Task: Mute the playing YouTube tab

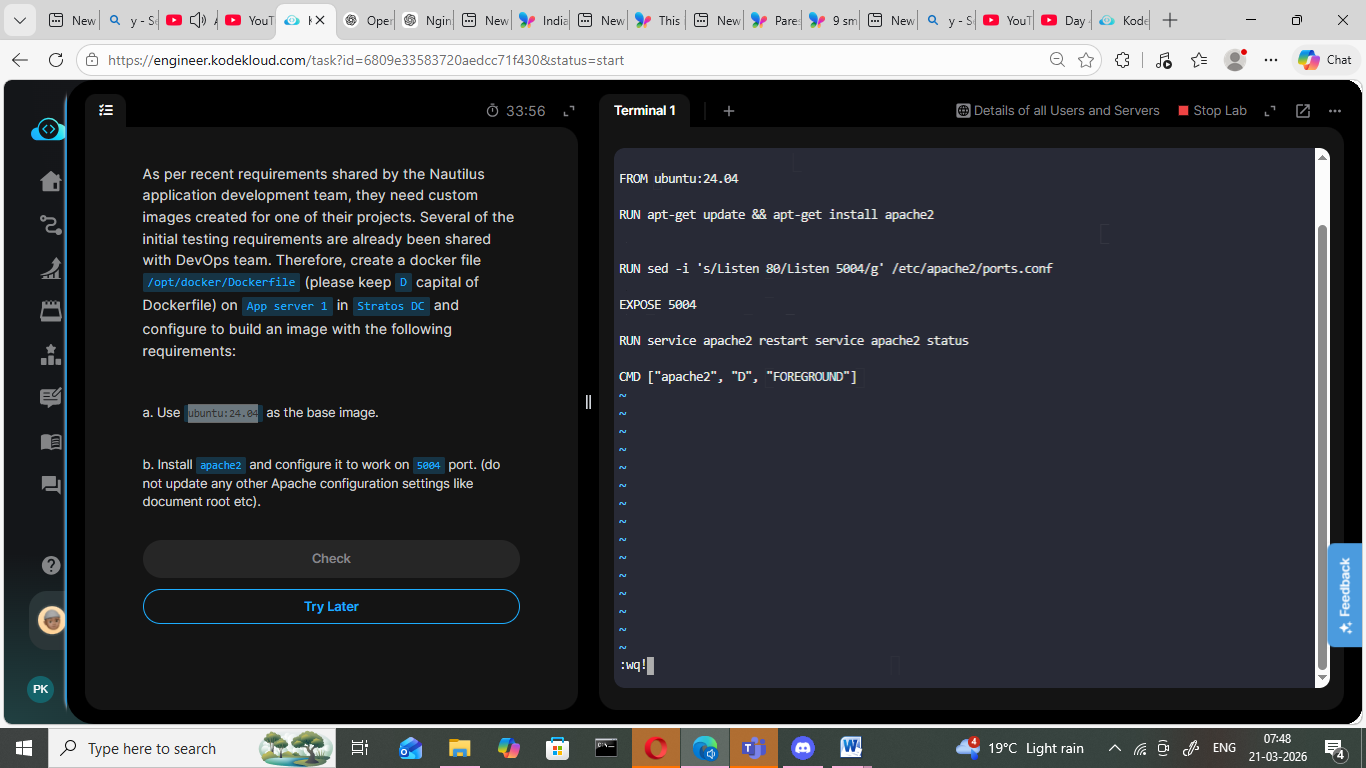Action: pyautogui.click(x=198, y=20)
